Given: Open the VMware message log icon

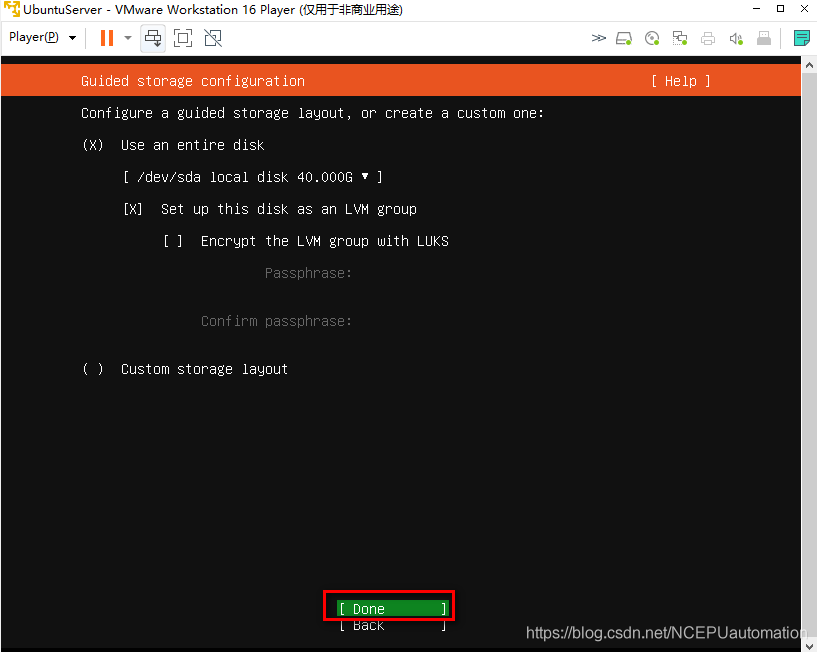Looking at the screenshot, I should [x=801, y=38].
